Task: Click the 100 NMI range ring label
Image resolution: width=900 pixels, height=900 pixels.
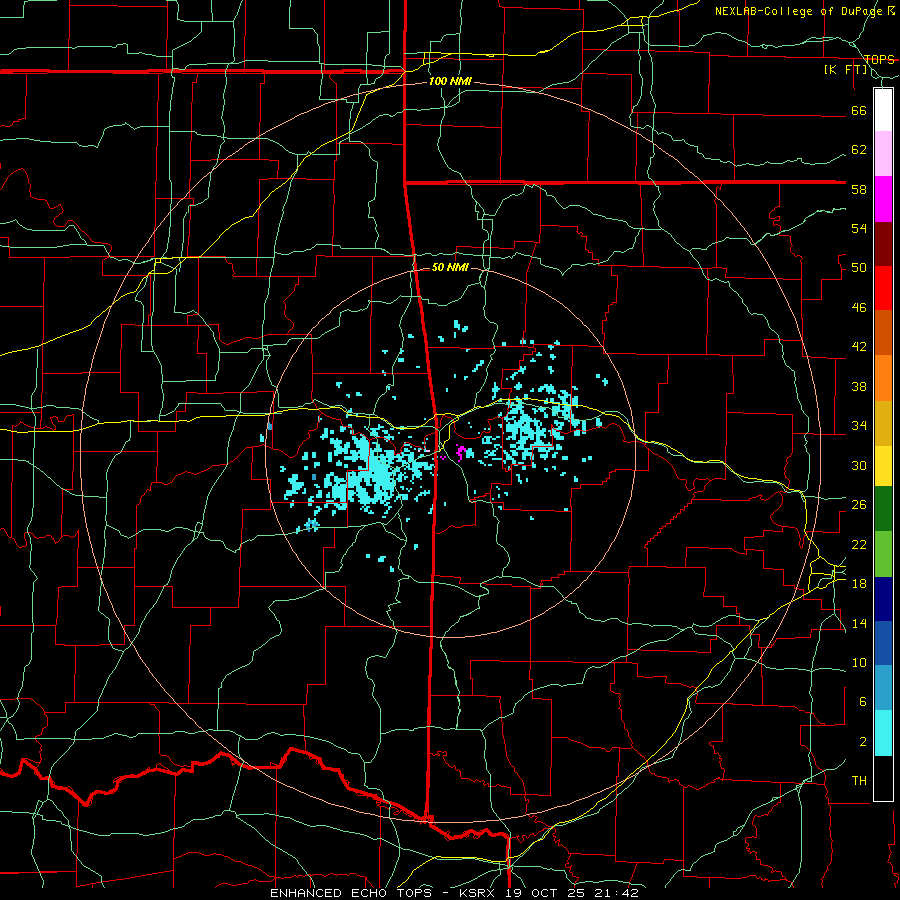Action: [x=451, y=82]
